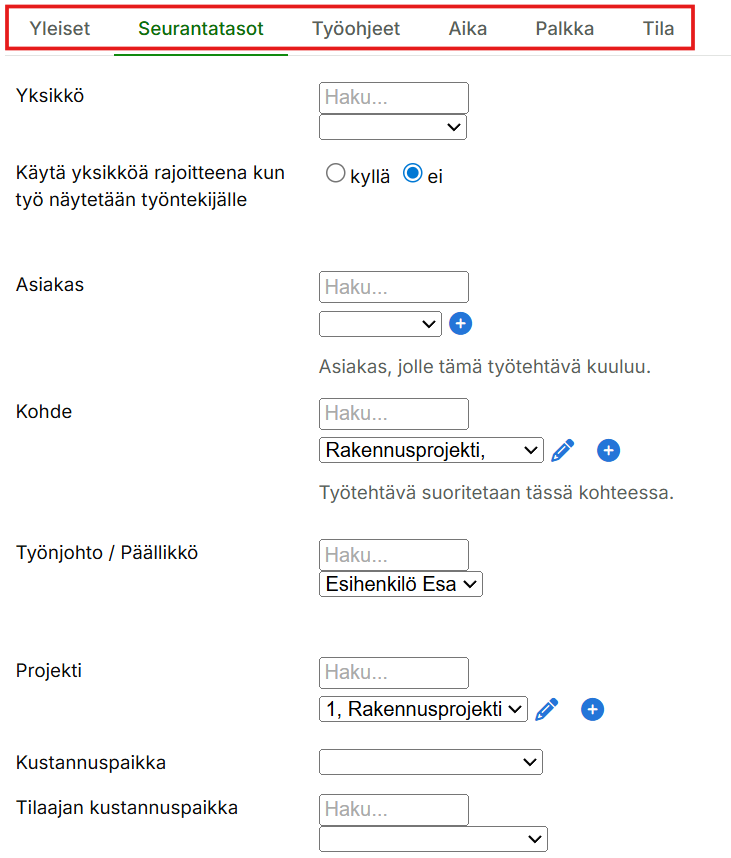The width and height of the screenshot is (731, 858).
Task: Open the Kustannuspaikka dropdown
Action: click(x=430, y=762)
